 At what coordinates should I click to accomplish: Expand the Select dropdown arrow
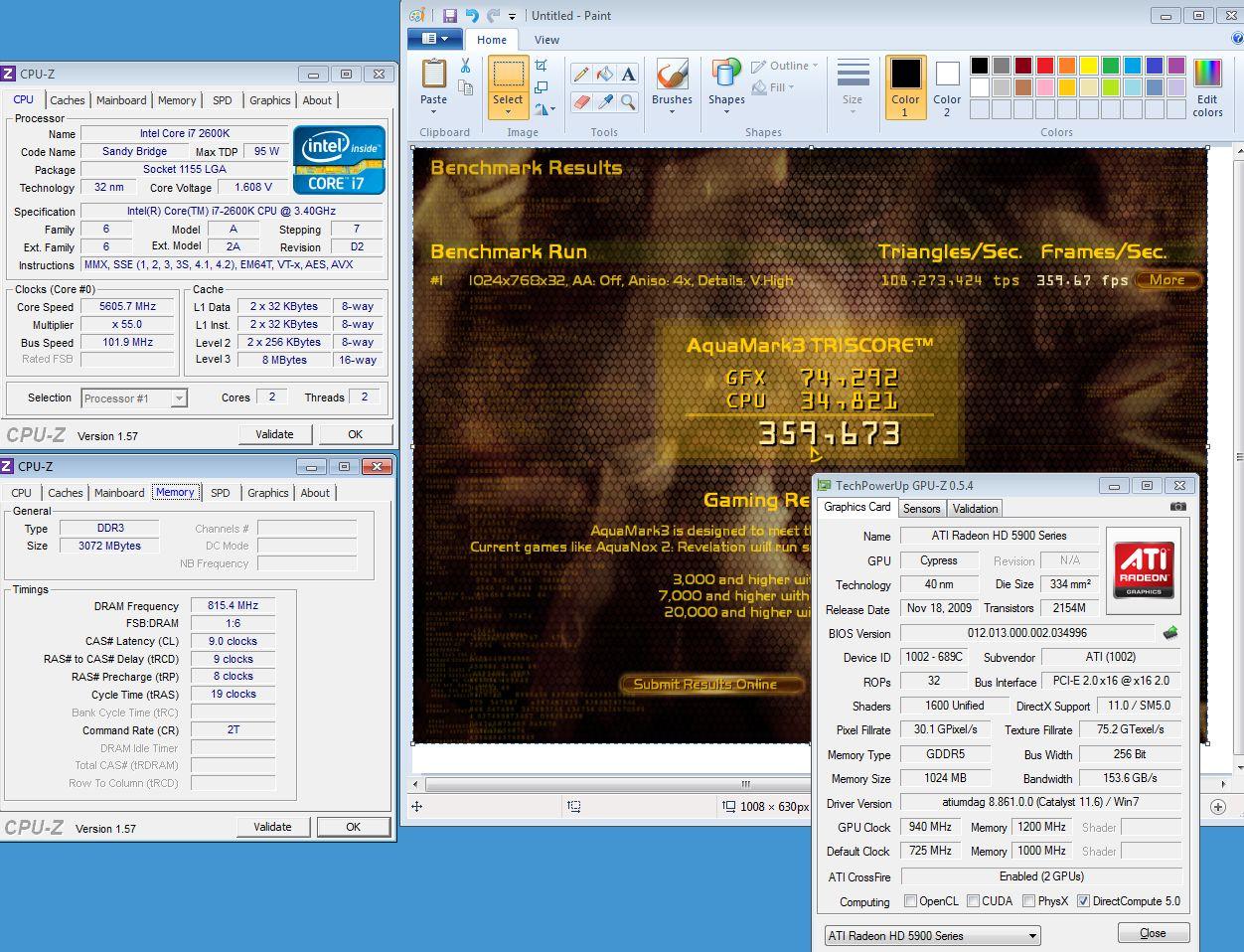508,110
